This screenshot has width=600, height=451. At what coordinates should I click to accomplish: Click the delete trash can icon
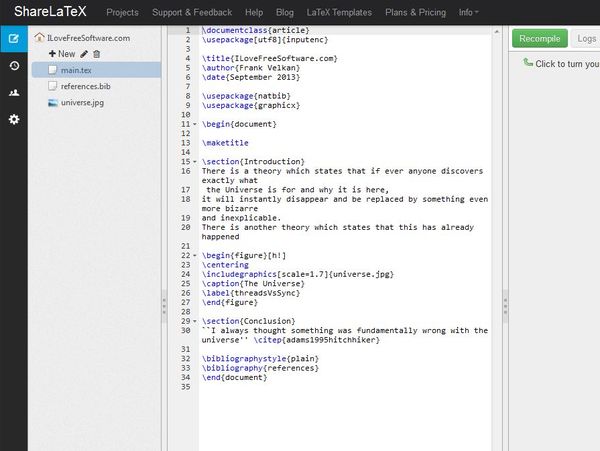[x=96, y=54]
